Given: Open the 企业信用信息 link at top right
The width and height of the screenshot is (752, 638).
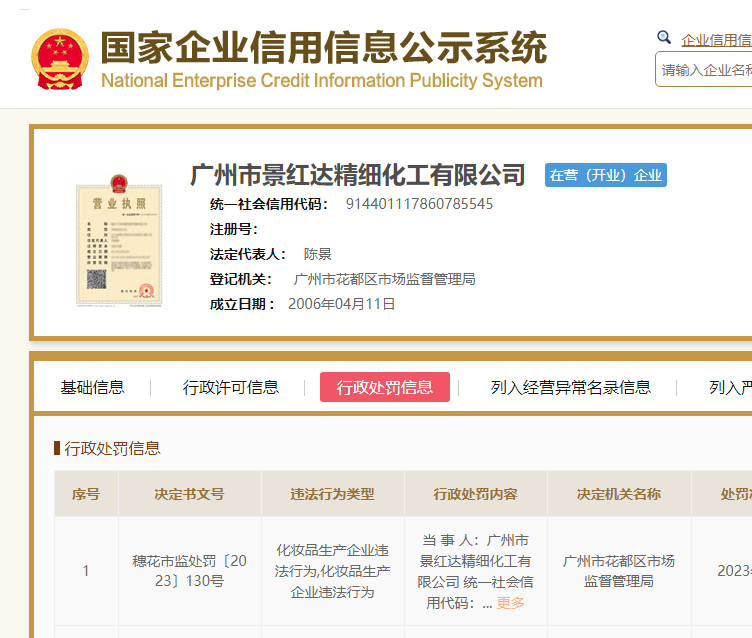Looking at the screenshot, I should click(716, 40).
